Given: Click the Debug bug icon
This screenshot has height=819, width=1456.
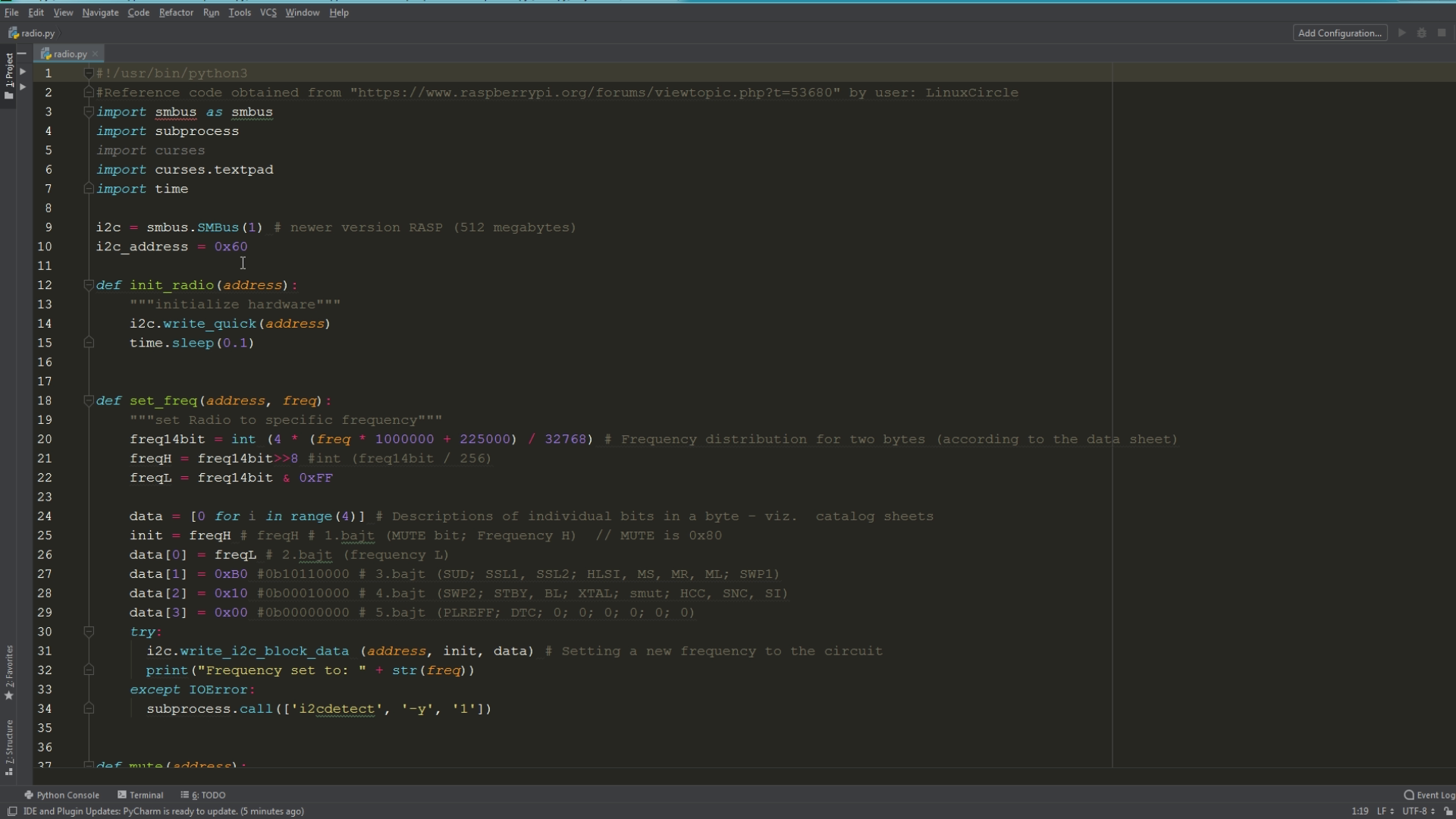Looking at the screenshot, I should (1422, 33).
